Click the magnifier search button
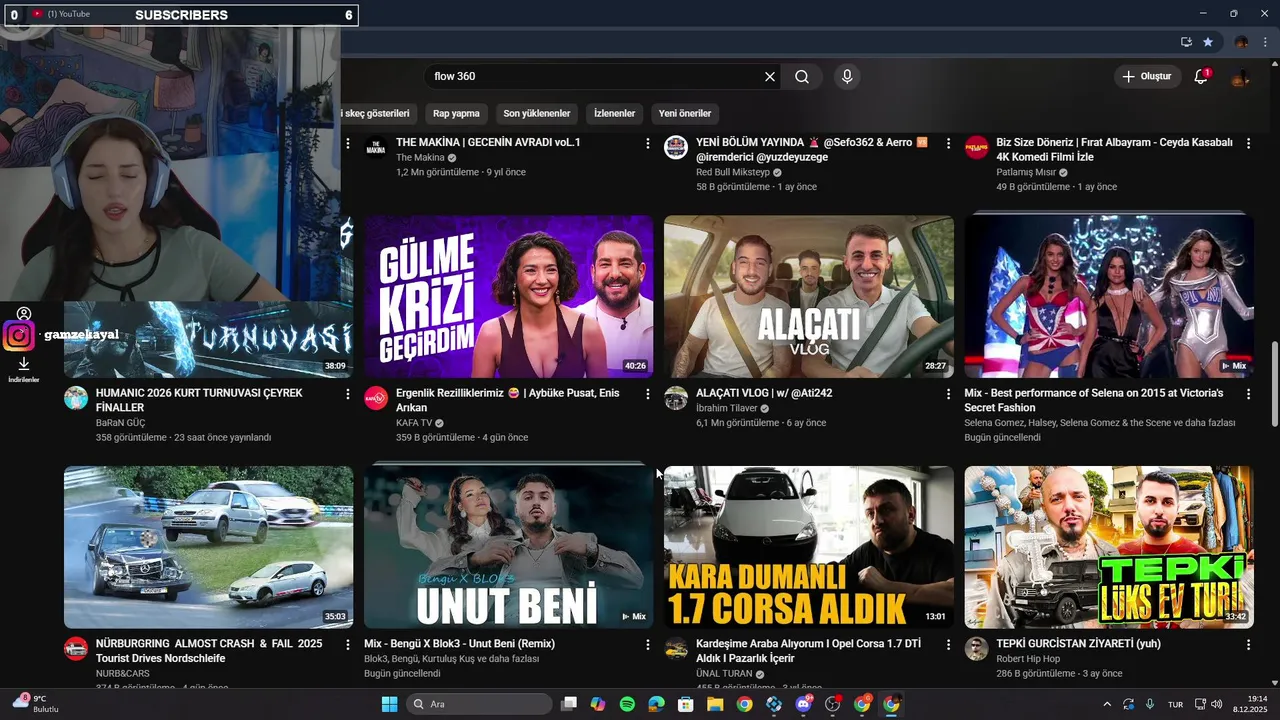 [802, 77]
